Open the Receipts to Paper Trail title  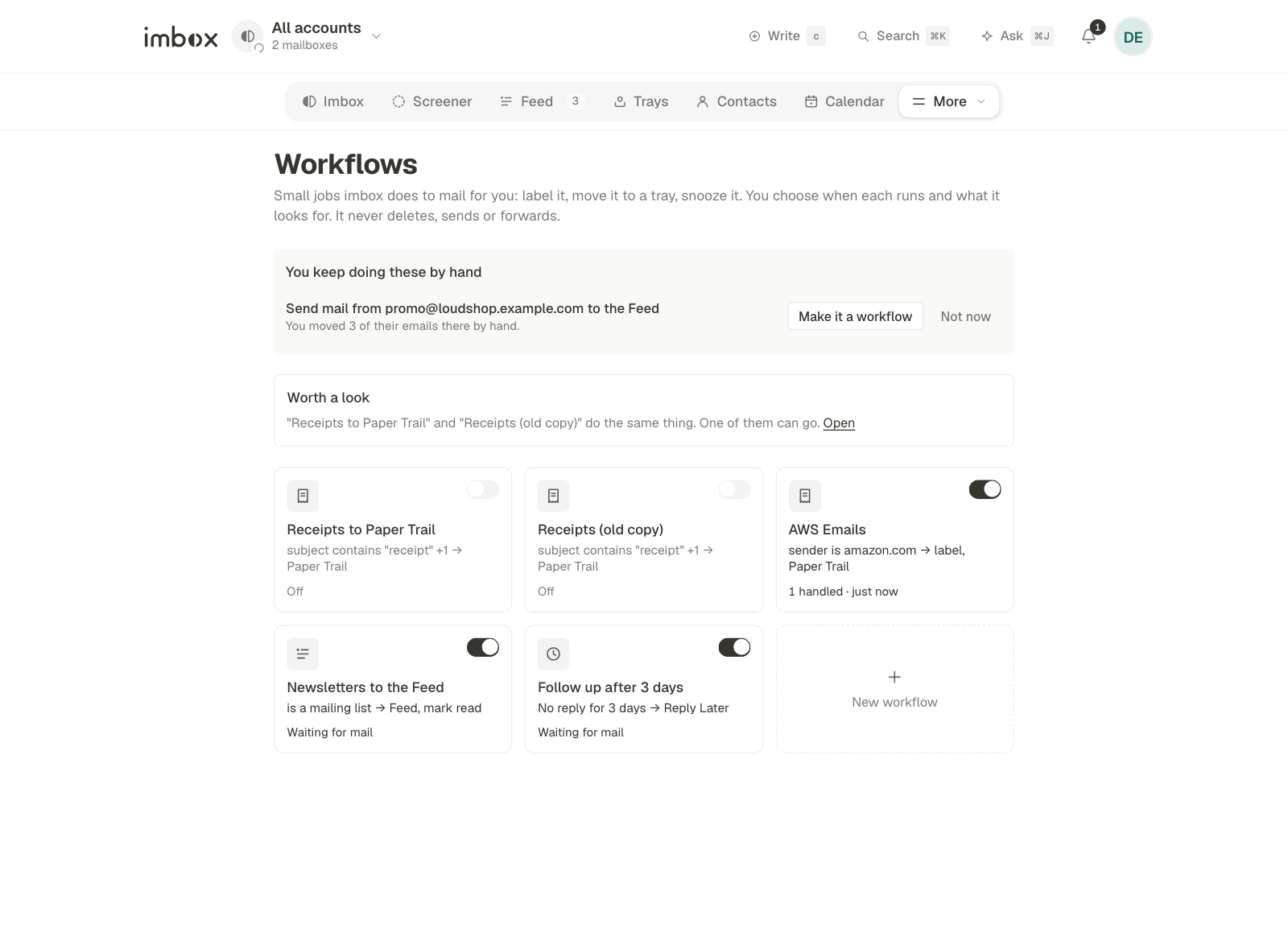(x=361, y=530)
